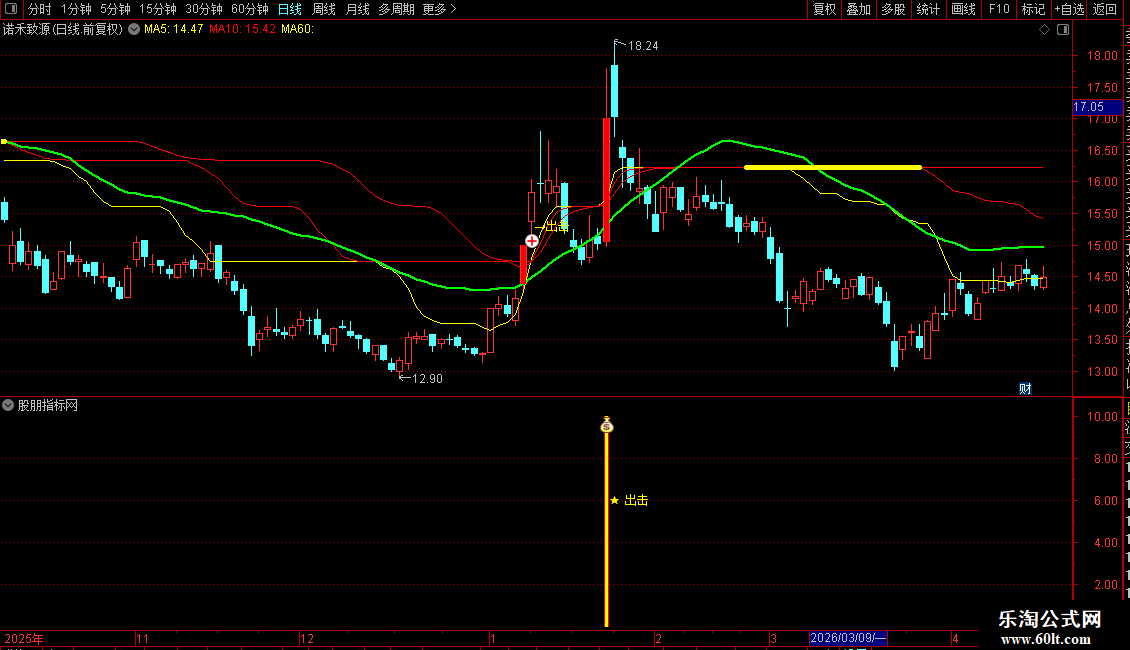The height and width of the screenshot is (650, 1130).
Task: Click the 多股 multi-stock button
Action: 893,9
